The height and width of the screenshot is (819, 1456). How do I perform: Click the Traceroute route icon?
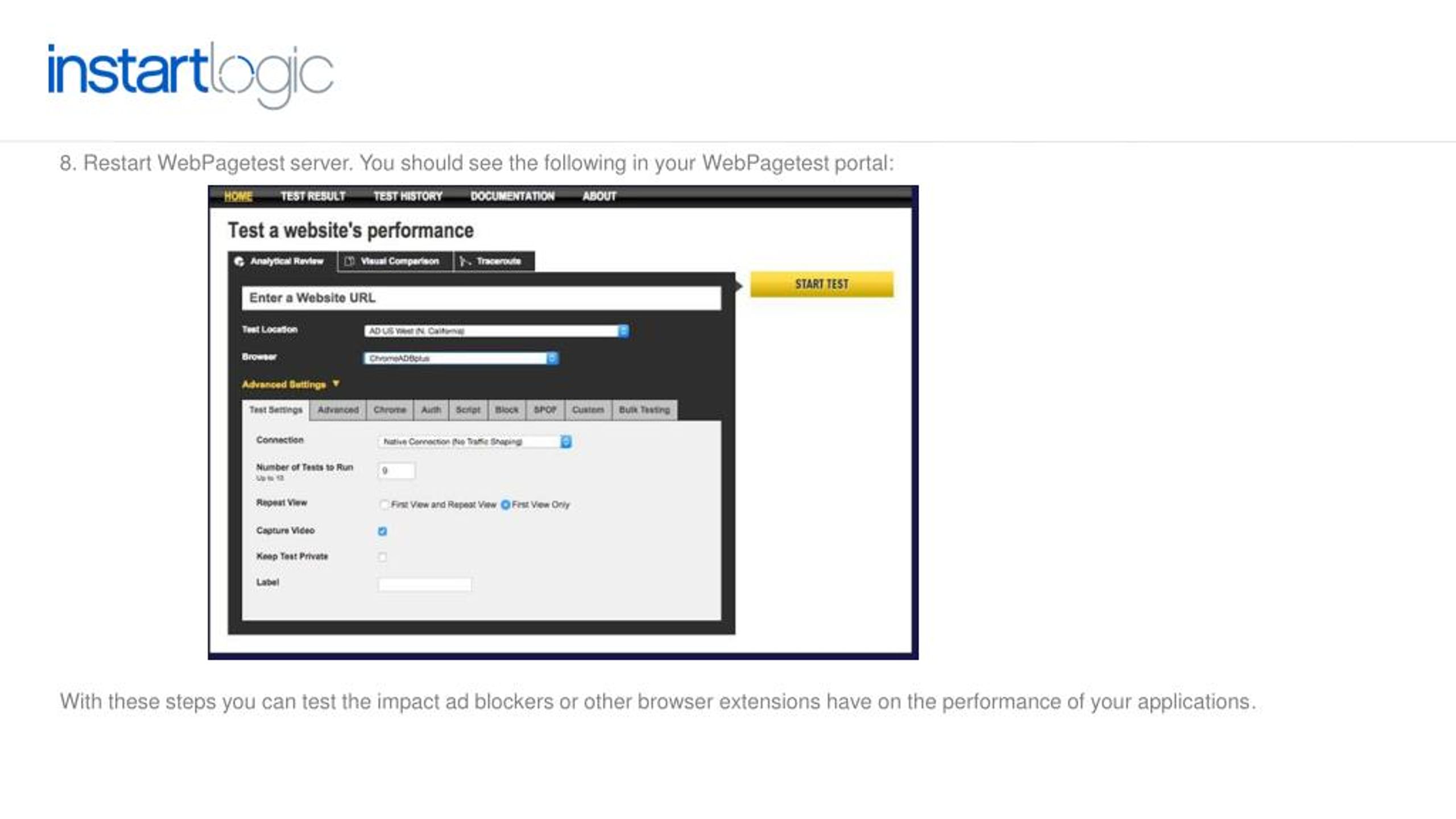[464, 262]
